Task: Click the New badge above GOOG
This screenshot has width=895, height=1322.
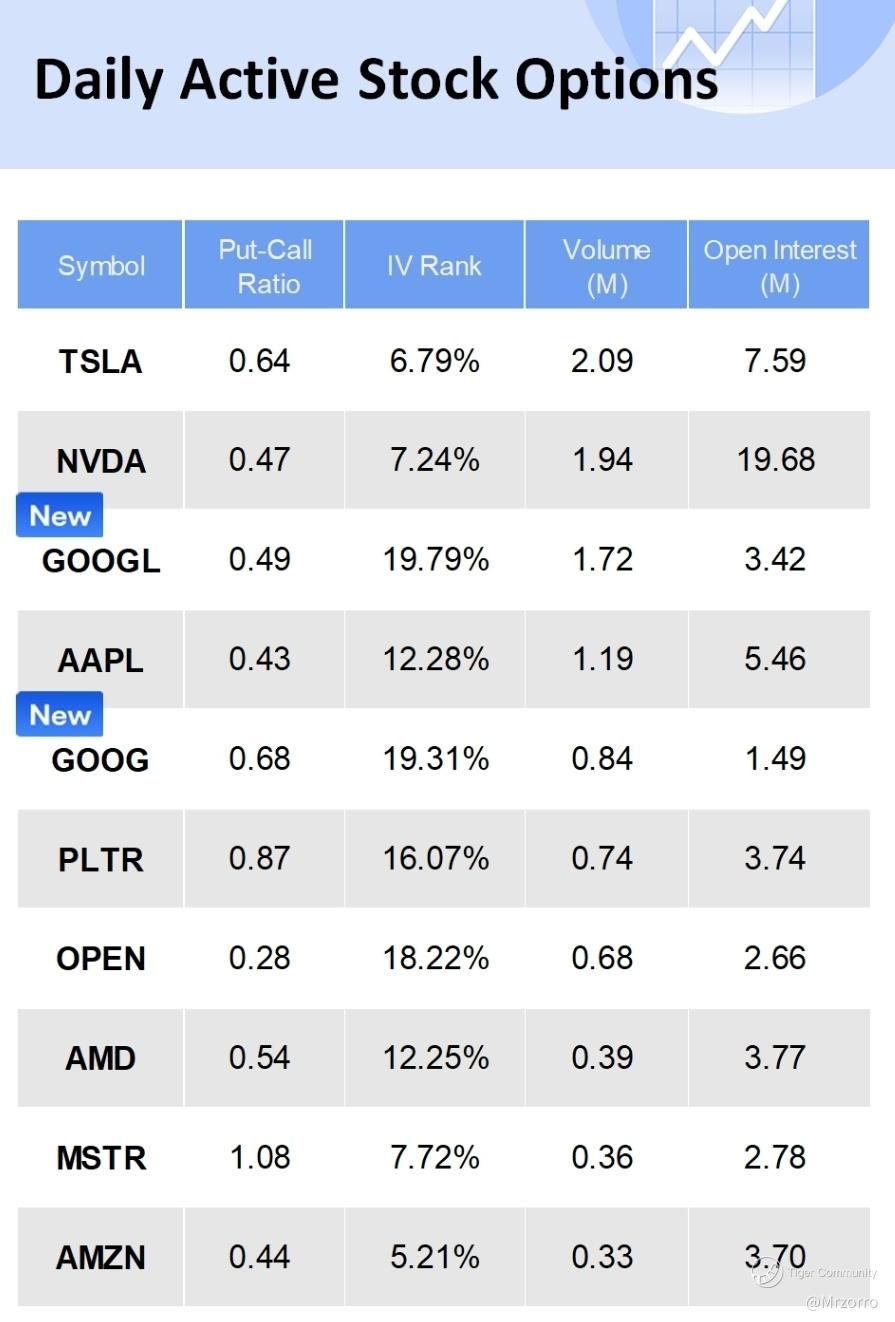Action: click(60, 715)
